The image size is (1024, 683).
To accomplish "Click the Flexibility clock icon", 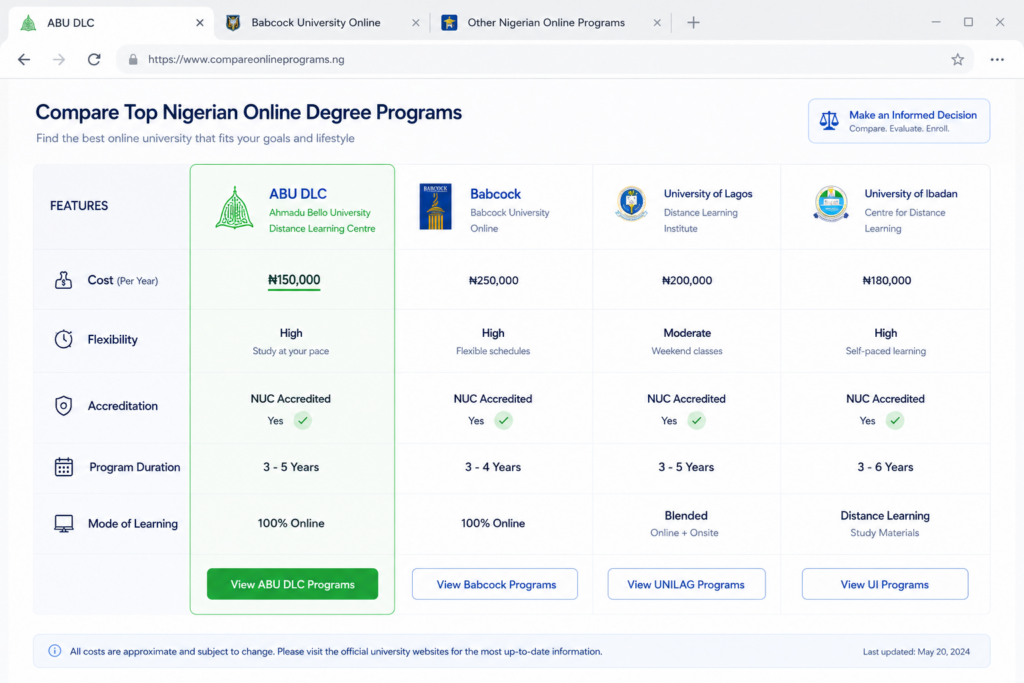I will pos(63,339).
